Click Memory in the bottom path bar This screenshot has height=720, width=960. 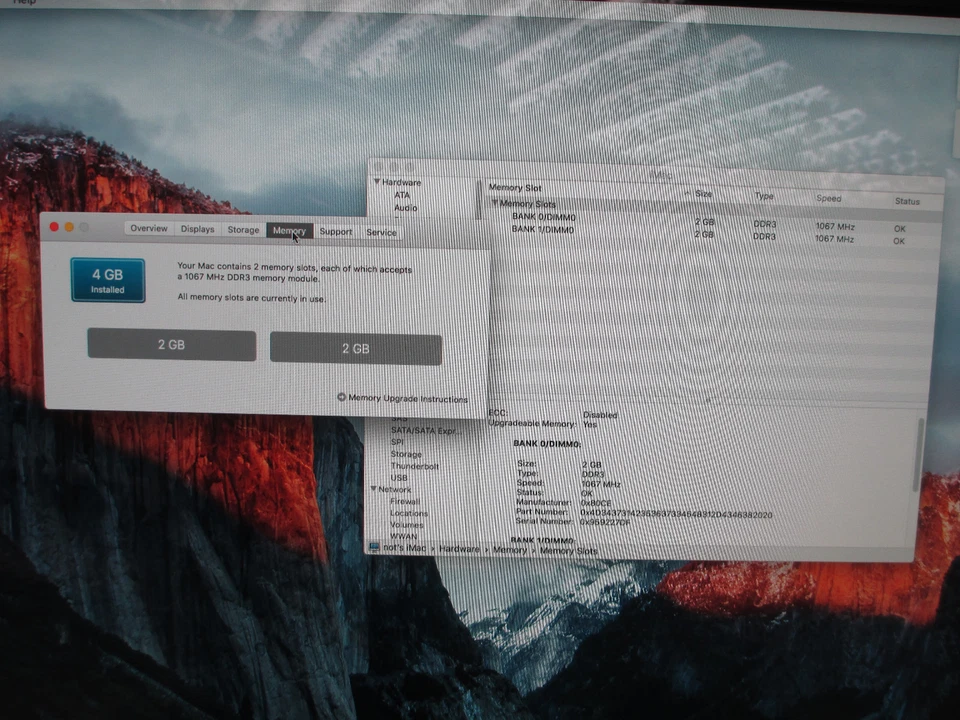pyautogui.click(x=509, y=550)
